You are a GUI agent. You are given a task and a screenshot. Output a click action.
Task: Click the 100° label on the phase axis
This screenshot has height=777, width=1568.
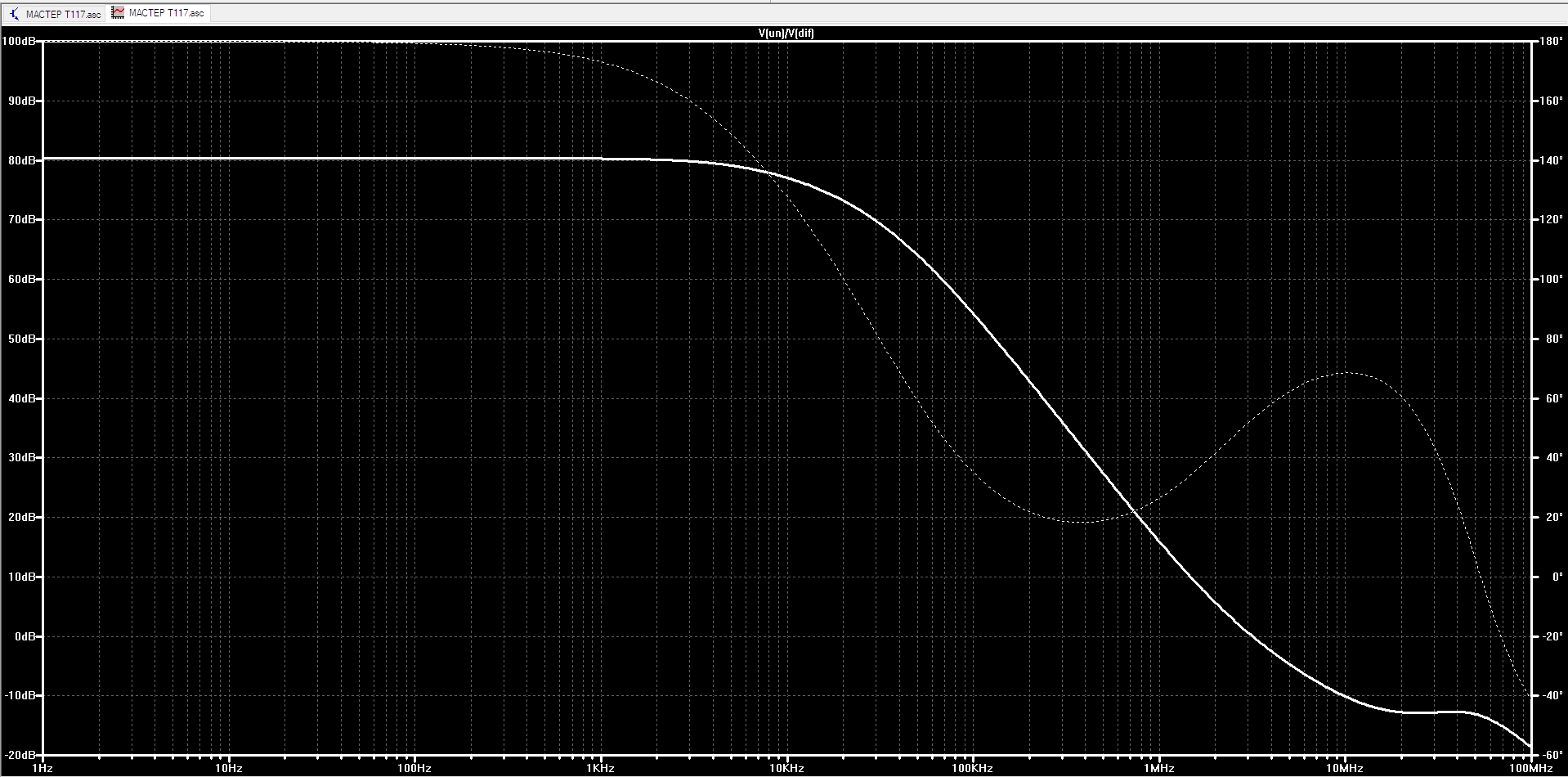click(x=1551, y=279)
